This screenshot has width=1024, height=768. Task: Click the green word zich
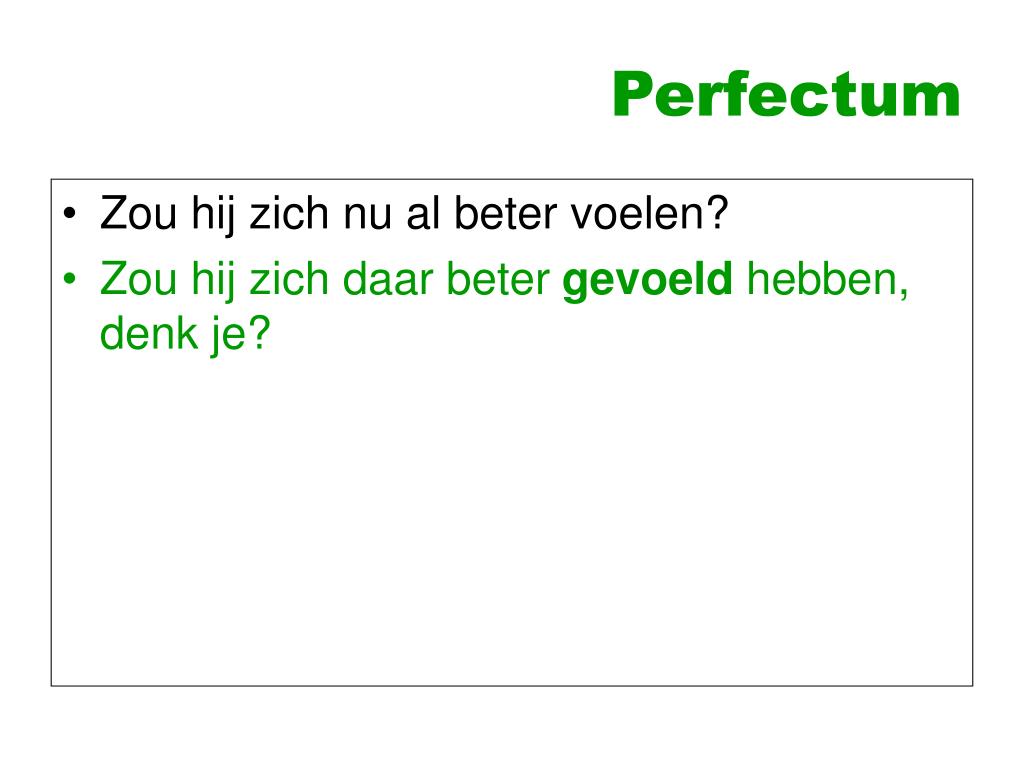(x=289, y=278)
